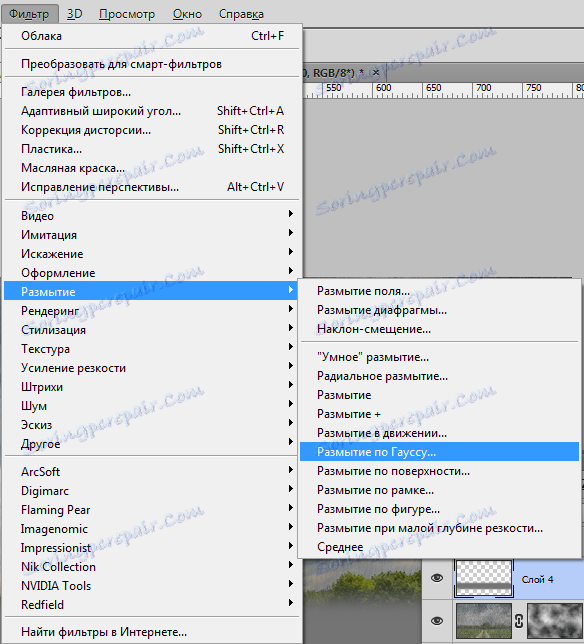Open the Окно menu in menu bar
Screen dimensions: 584x644
(187, 14)
